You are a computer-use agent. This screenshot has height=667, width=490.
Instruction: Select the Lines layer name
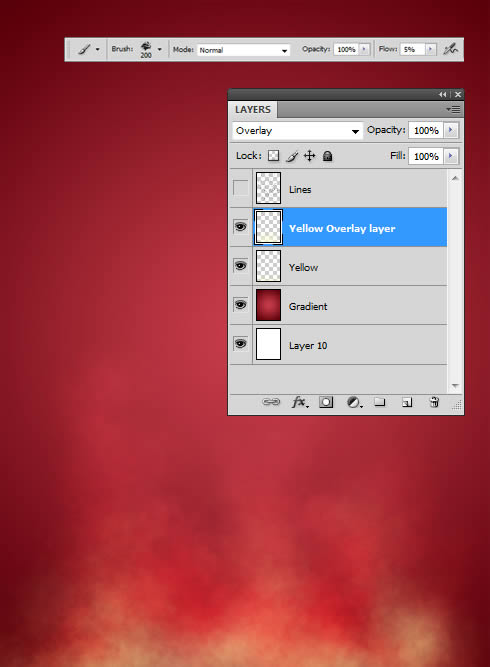click(300, 190)
